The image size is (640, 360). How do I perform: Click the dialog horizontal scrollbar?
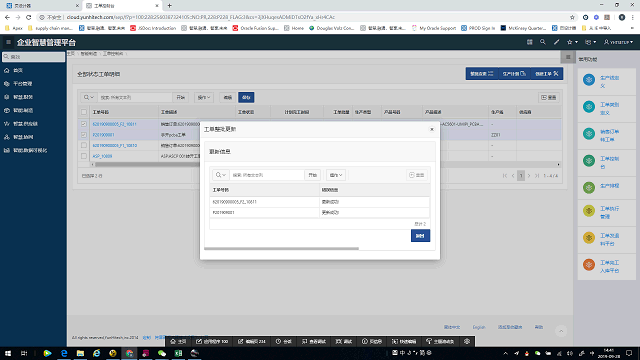click(x=281, y=248)
